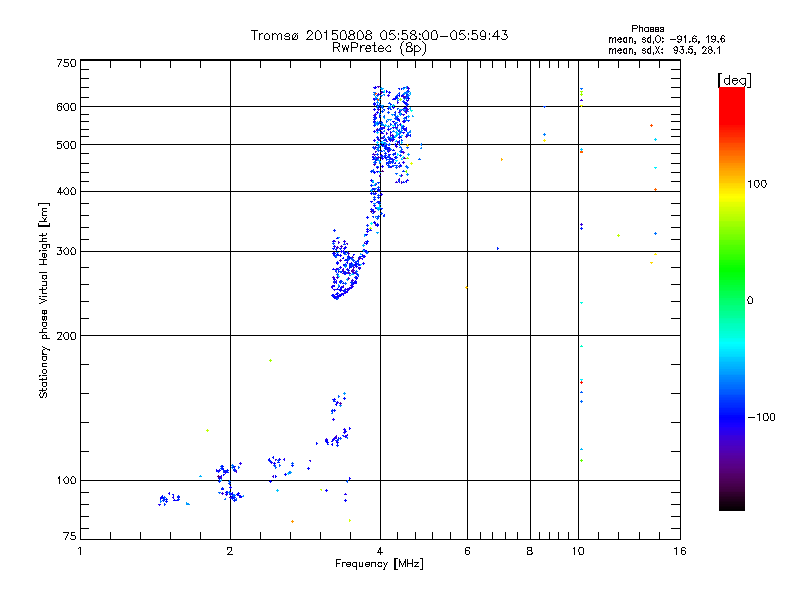This screenshot has height=600, width=800.
Task: Click the x-axis tick label '10'
Action: click(578, 551)
